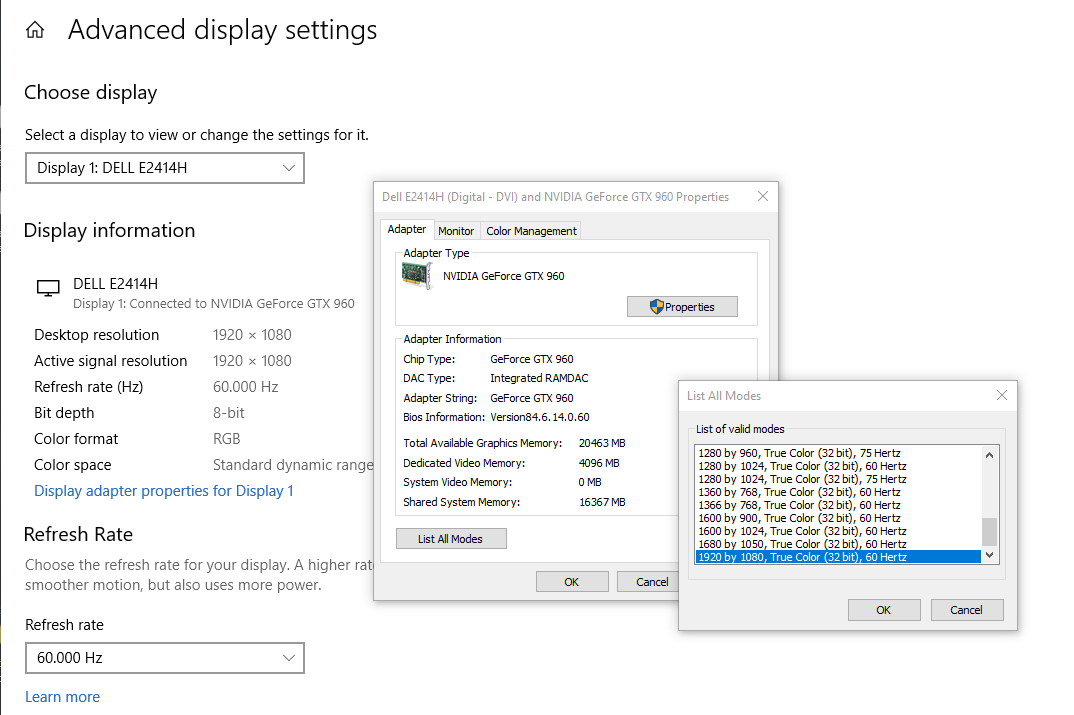Screen dimensions: 1074x715
Task: Select mode 1600 by 1024, 60 Hertz
Action: click(838, 531)
